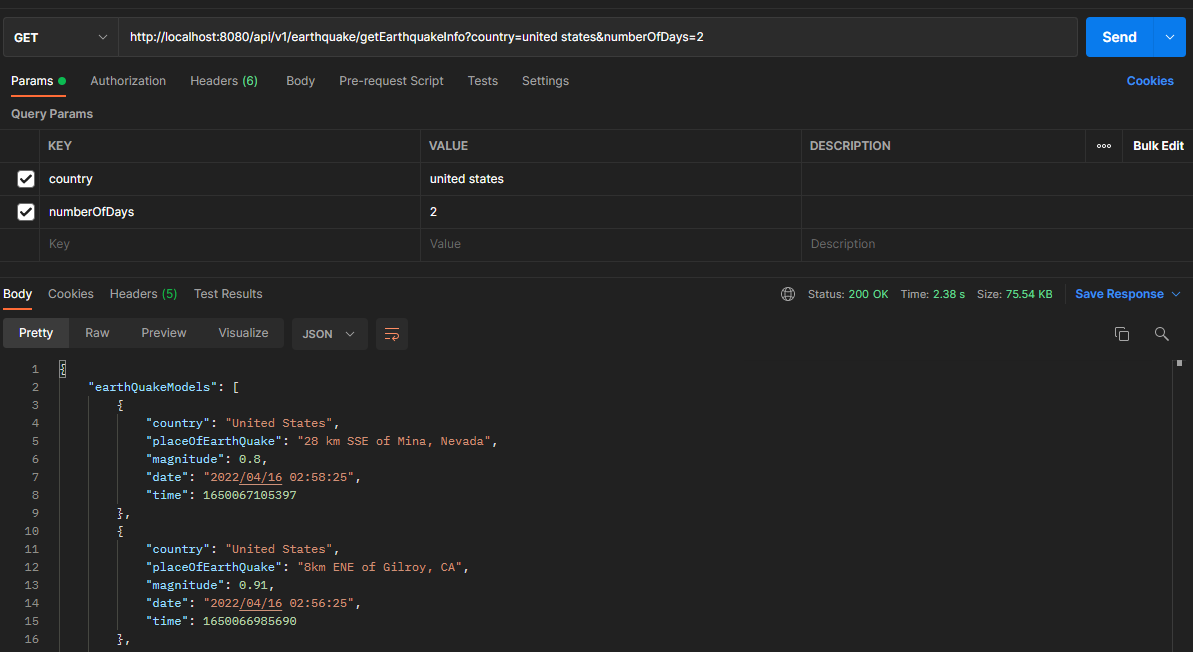Select the Pretty view mode
This screenshot has width=1193, height=652.
(36, 333)
